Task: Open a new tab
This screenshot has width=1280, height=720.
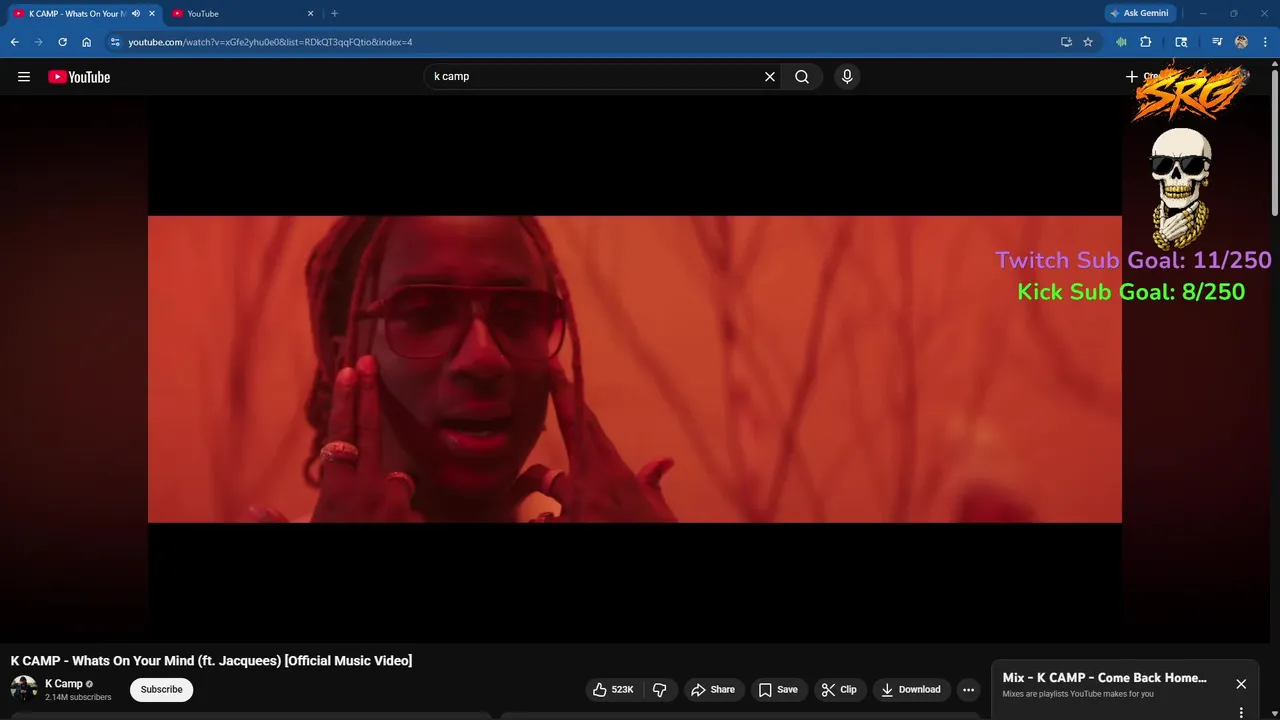Action: pos(334,14)
